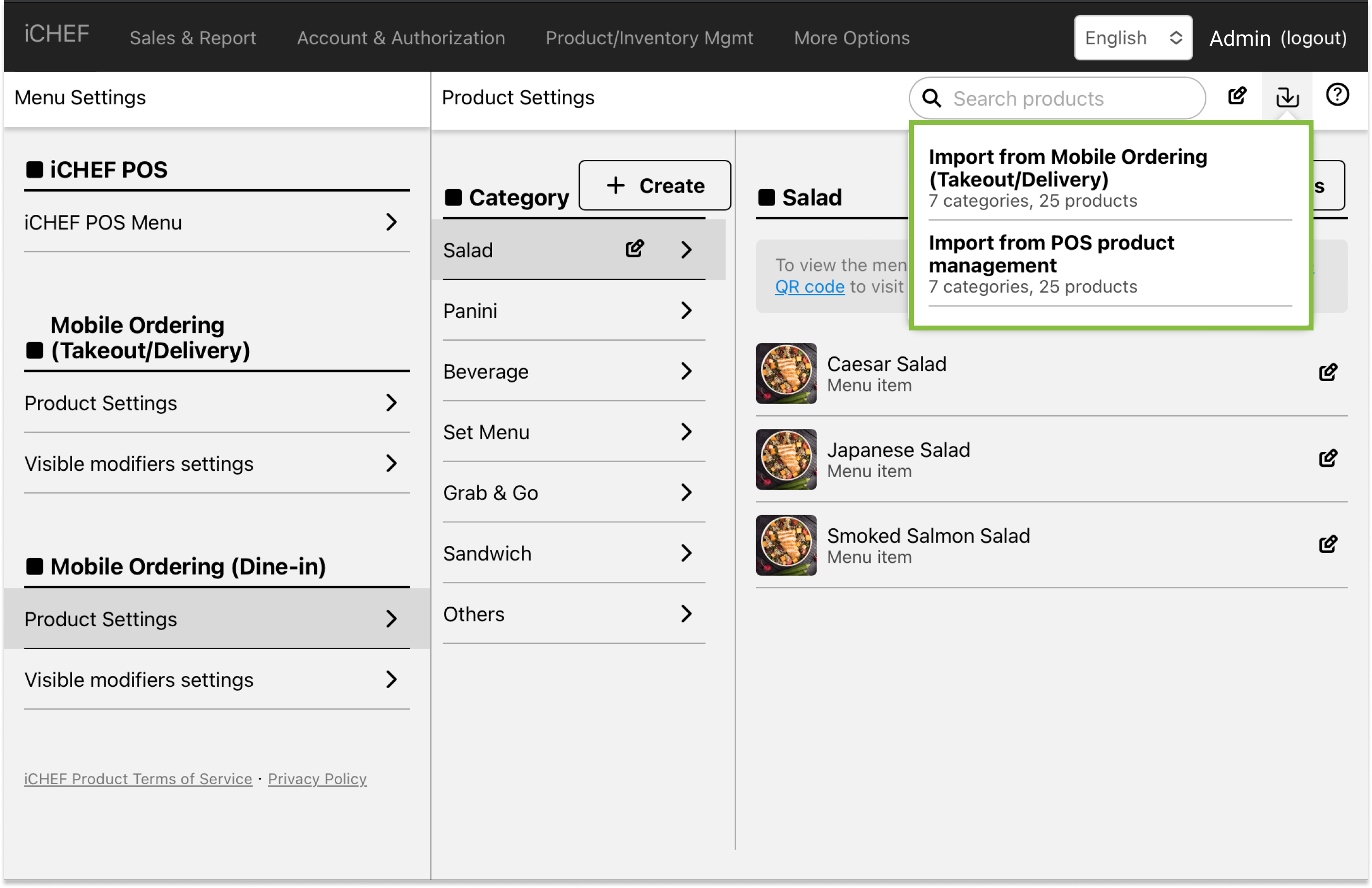
Task: Expand the iCHEF POS Menu entry
Action: [391, 223]
